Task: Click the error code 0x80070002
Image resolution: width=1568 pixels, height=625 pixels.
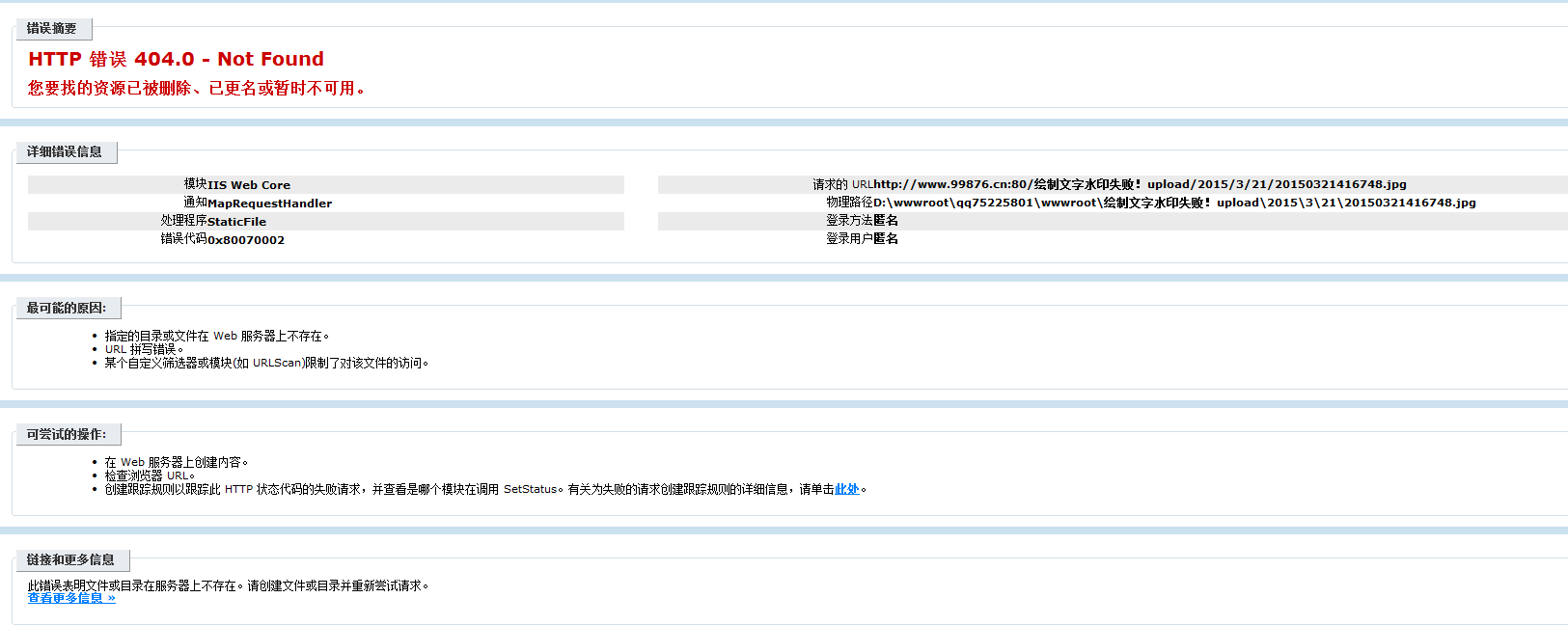Action: [x=246, y=240]
